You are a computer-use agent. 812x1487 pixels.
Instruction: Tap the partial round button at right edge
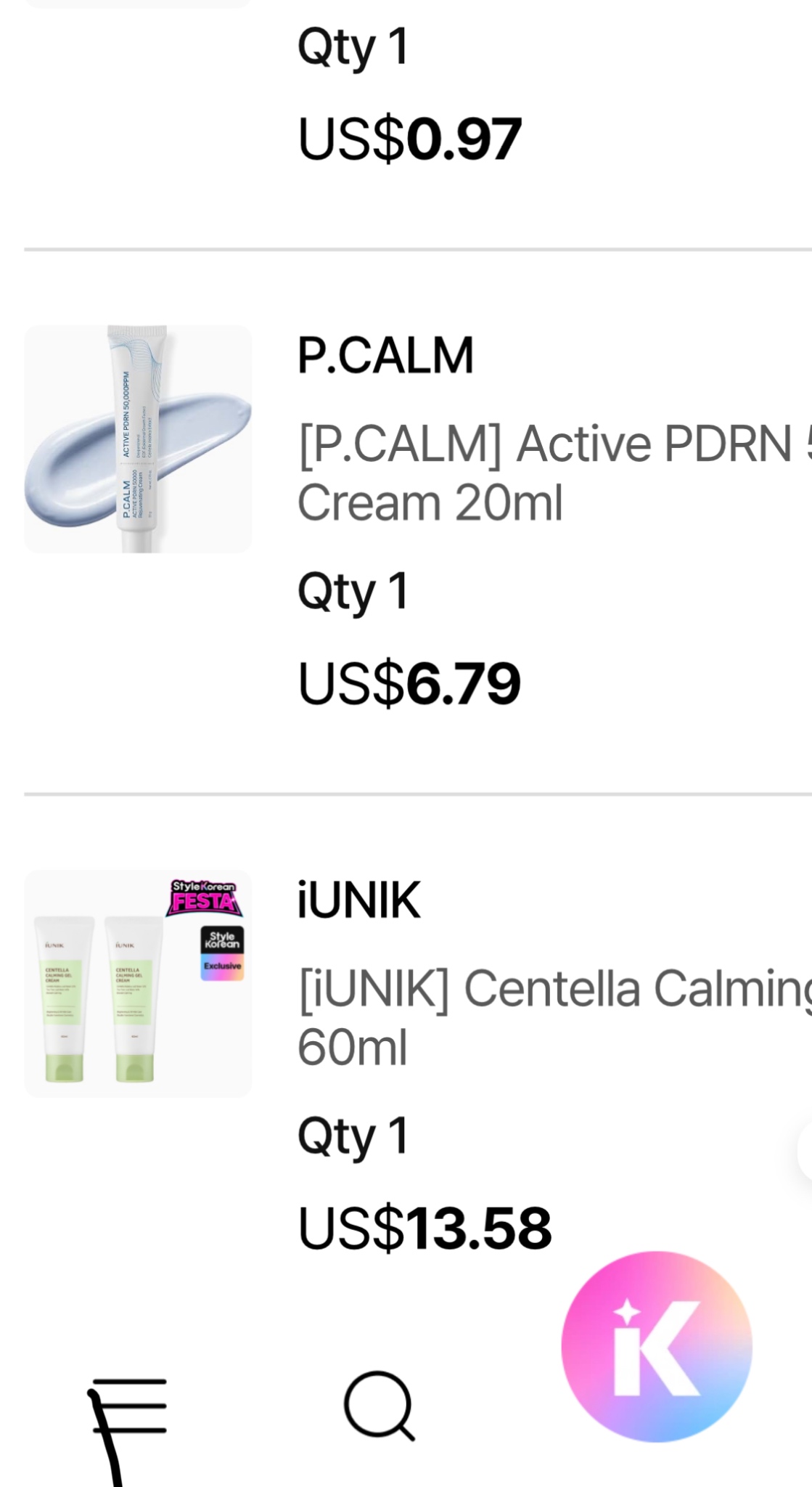pyautogui.click(x=805, y=1151)
